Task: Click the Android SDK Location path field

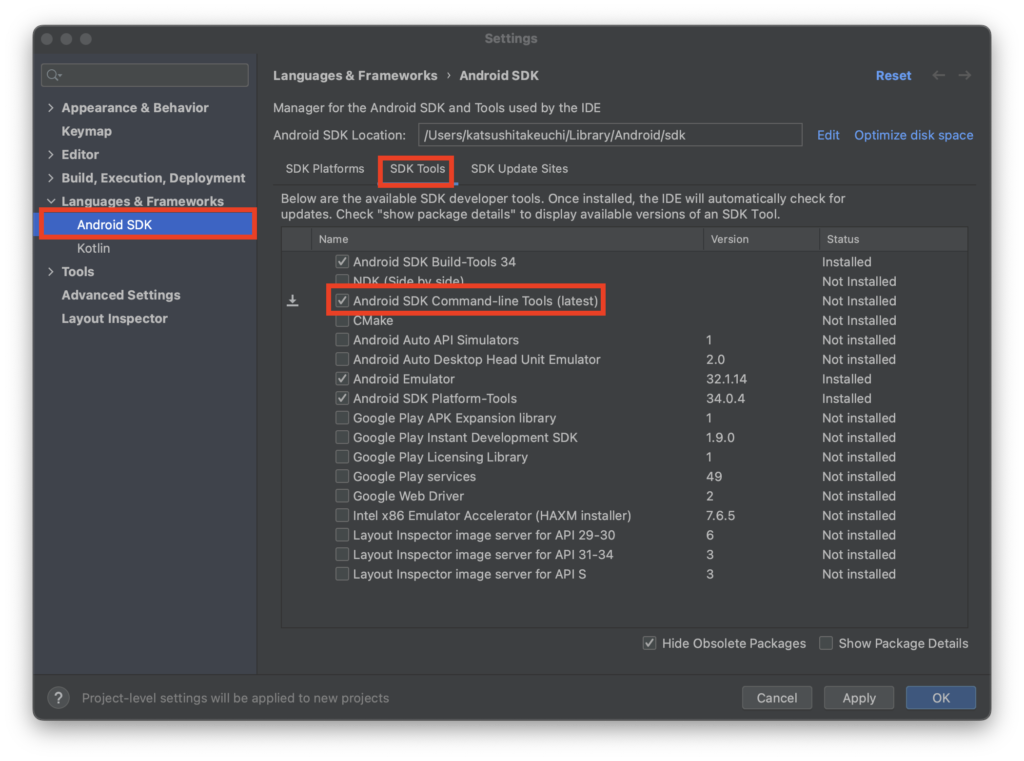Action: coord(610,135)
